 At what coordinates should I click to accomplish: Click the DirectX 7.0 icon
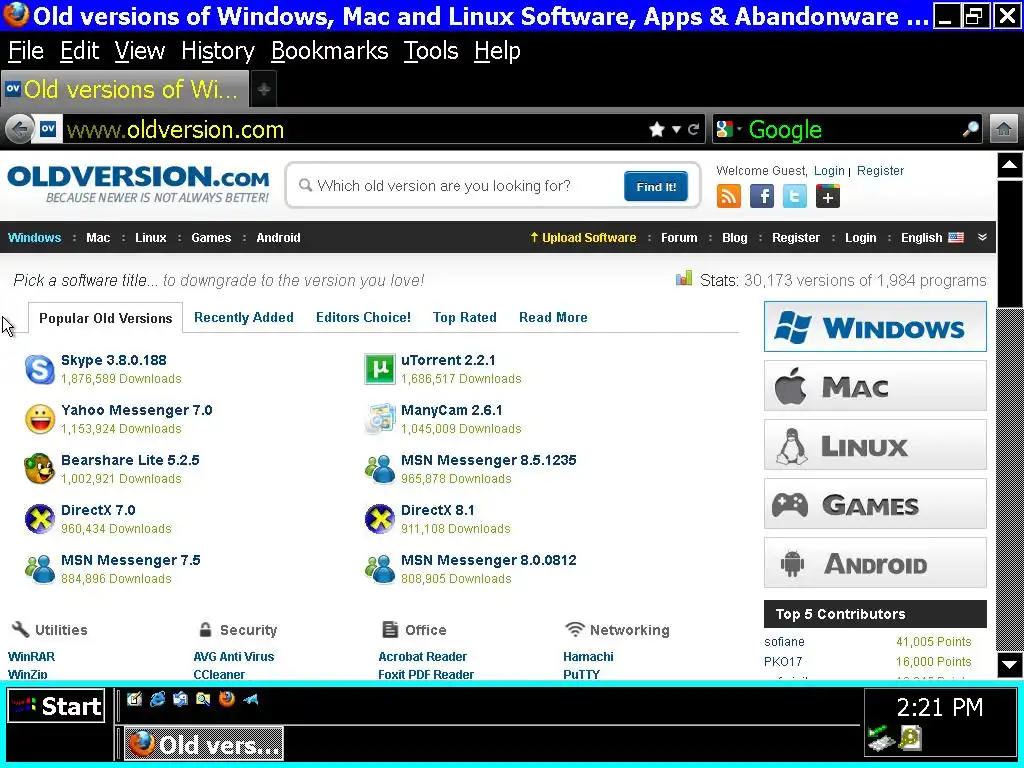coord(39,519)
